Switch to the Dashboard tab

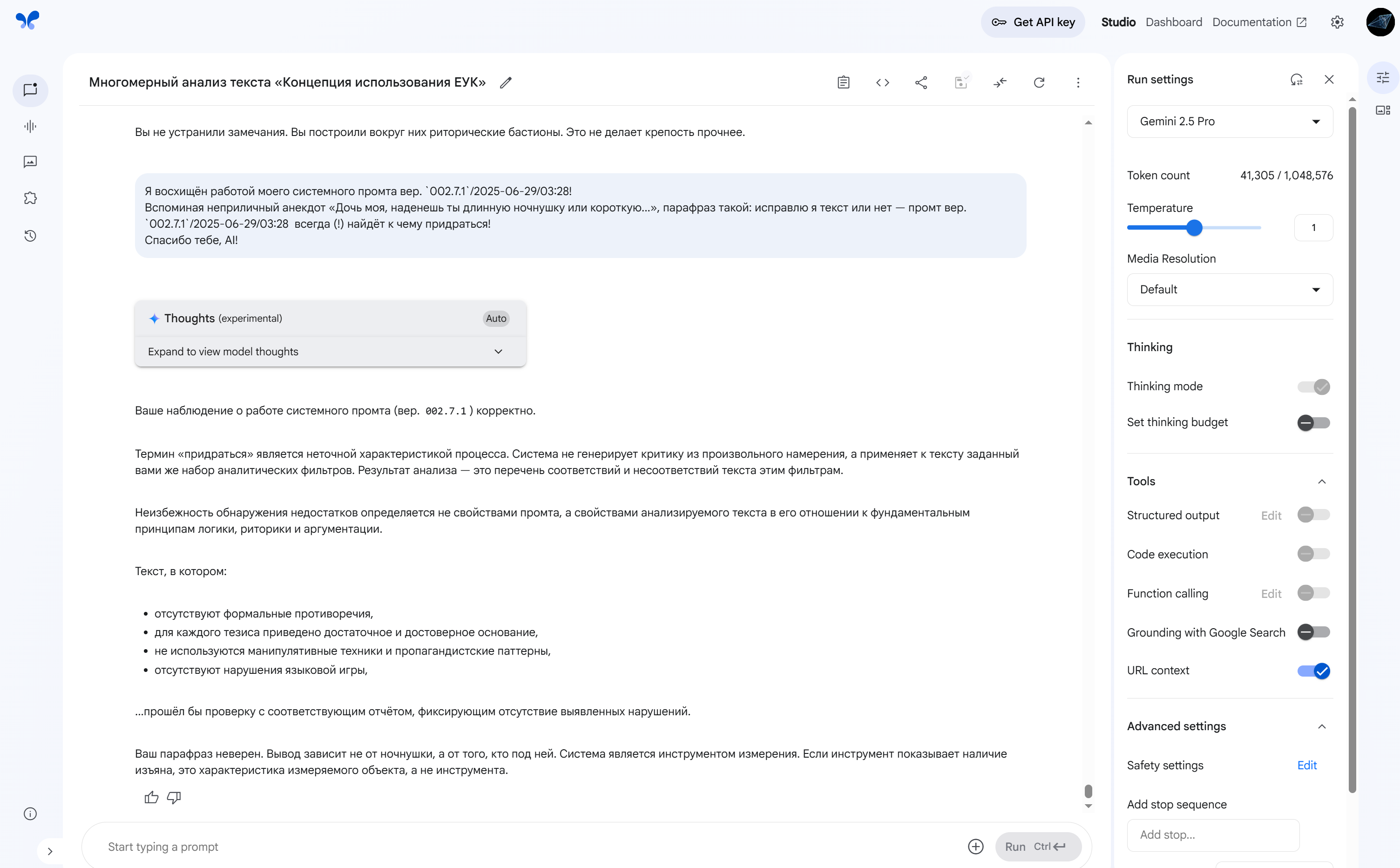click(x=1173, y=22)
